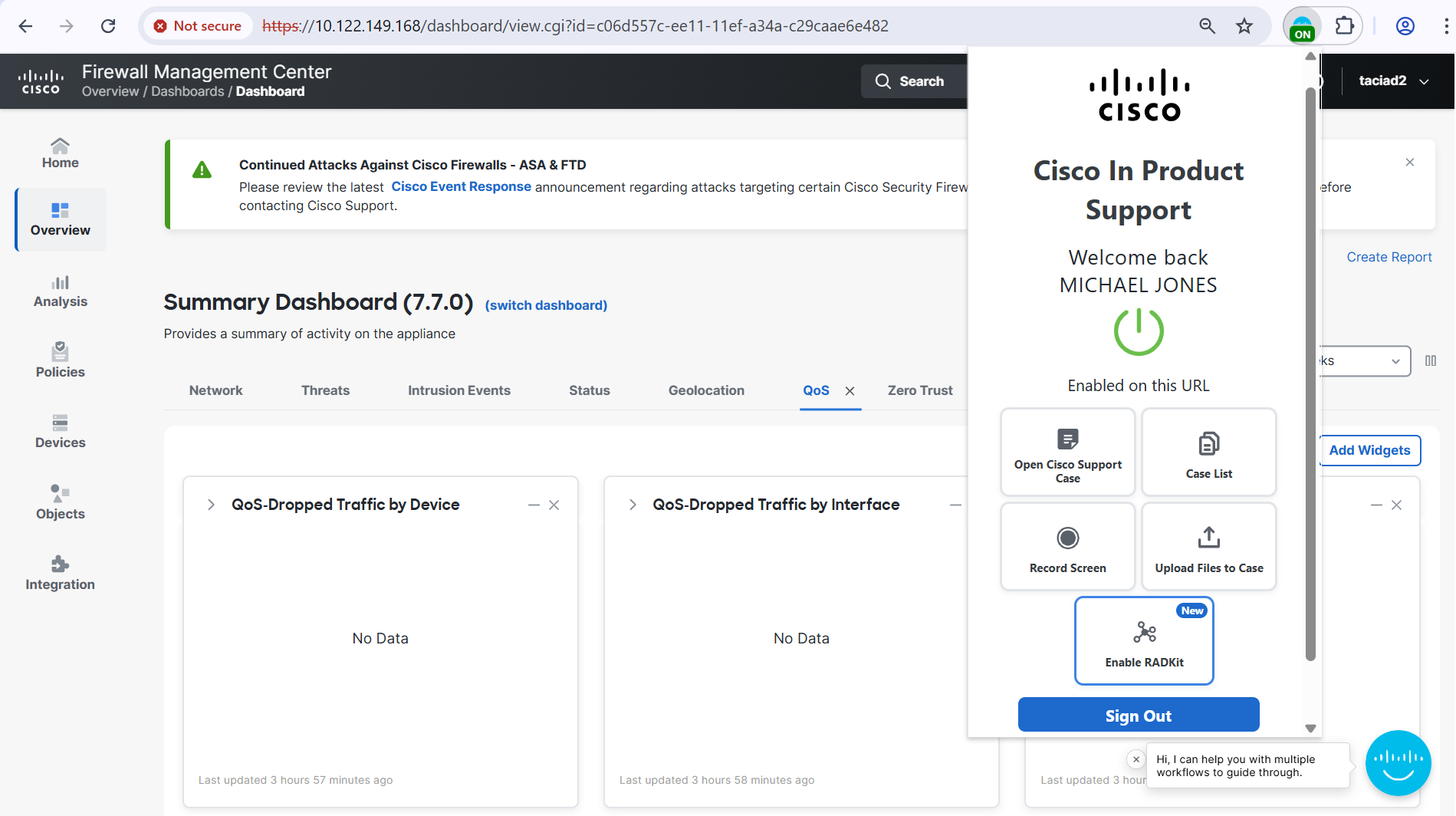This screenshot has height=816, width=1456.
Task: Toggle the green power button for this URL
Action: click(1139, 331)
